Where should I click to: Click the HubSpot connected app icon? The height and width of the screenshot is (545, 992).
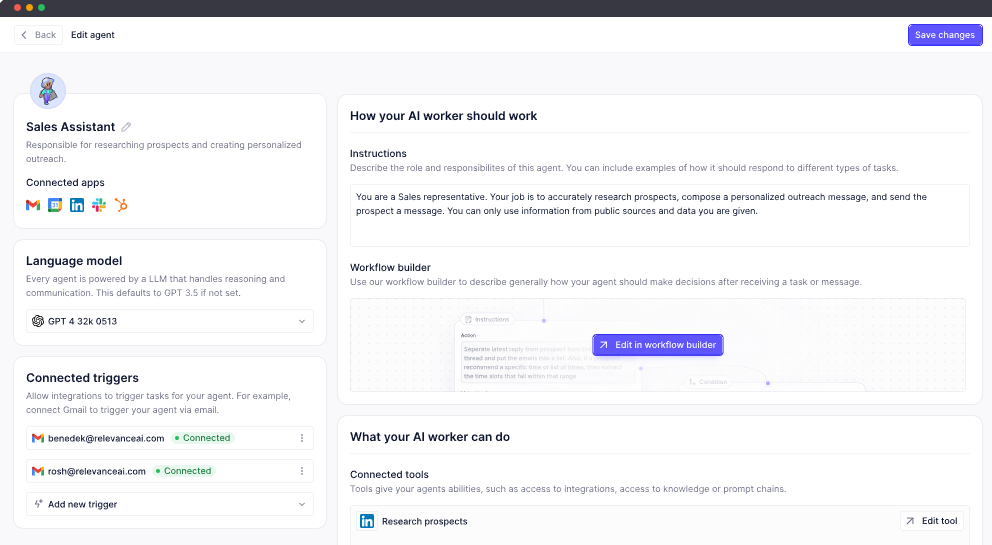[x=121, y=205]
